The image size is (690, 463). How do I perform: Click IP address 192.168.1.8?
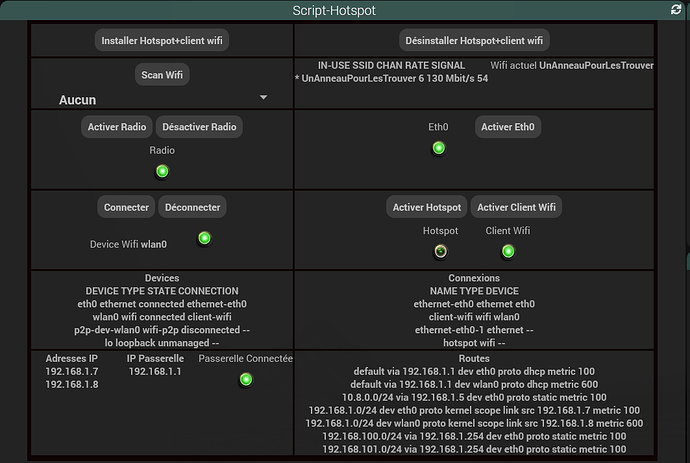[x=72, y=385]
